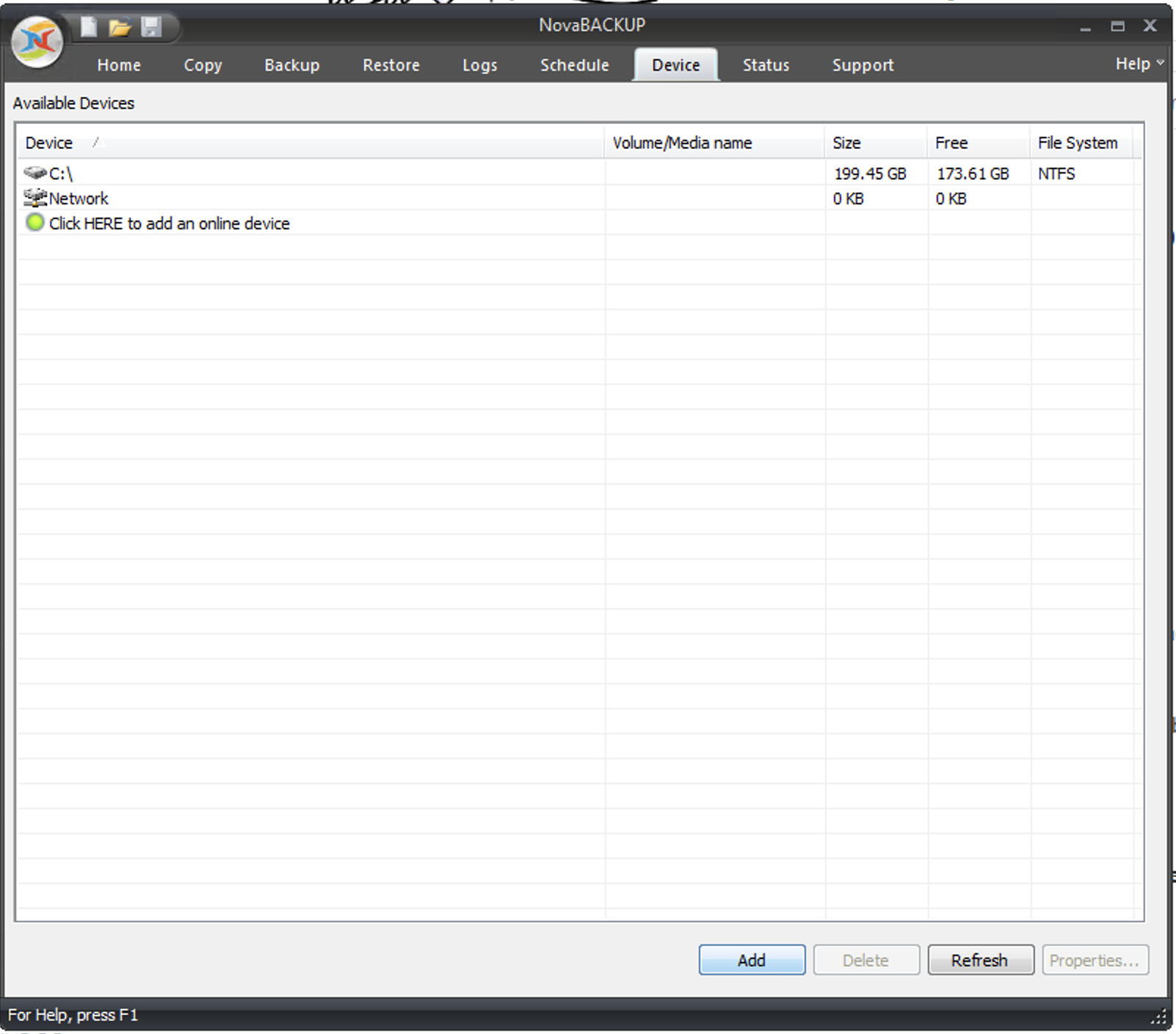The image size is (1176, 1034).
Task: Sort by the Free column header
Action: (x=979, y=142)
